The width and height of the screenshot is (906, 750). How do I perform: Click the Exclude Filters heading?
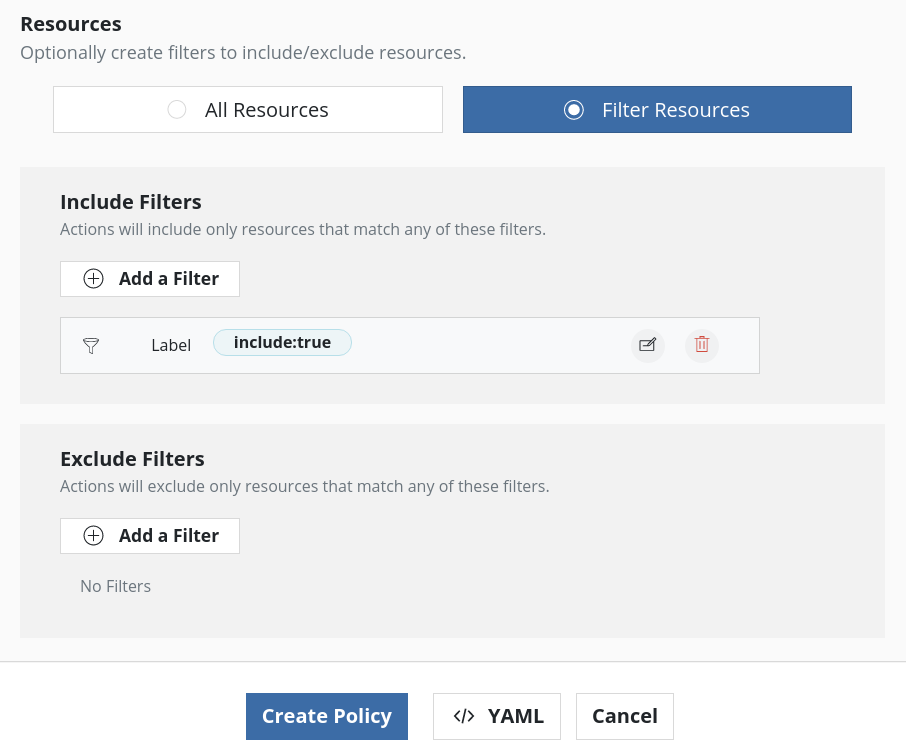pos(132,459)
